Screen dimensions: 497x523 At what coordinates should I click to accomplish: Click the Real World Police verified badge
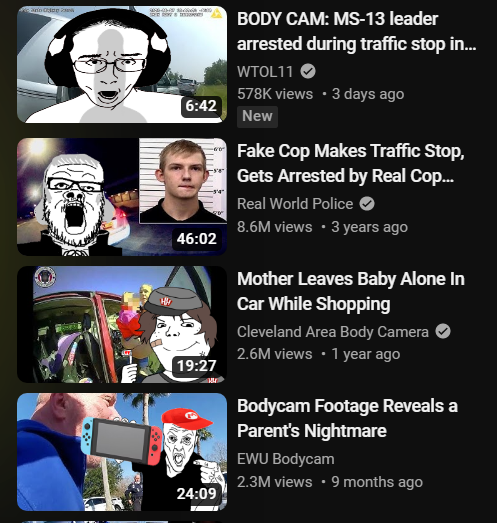[x=367, y=203]
